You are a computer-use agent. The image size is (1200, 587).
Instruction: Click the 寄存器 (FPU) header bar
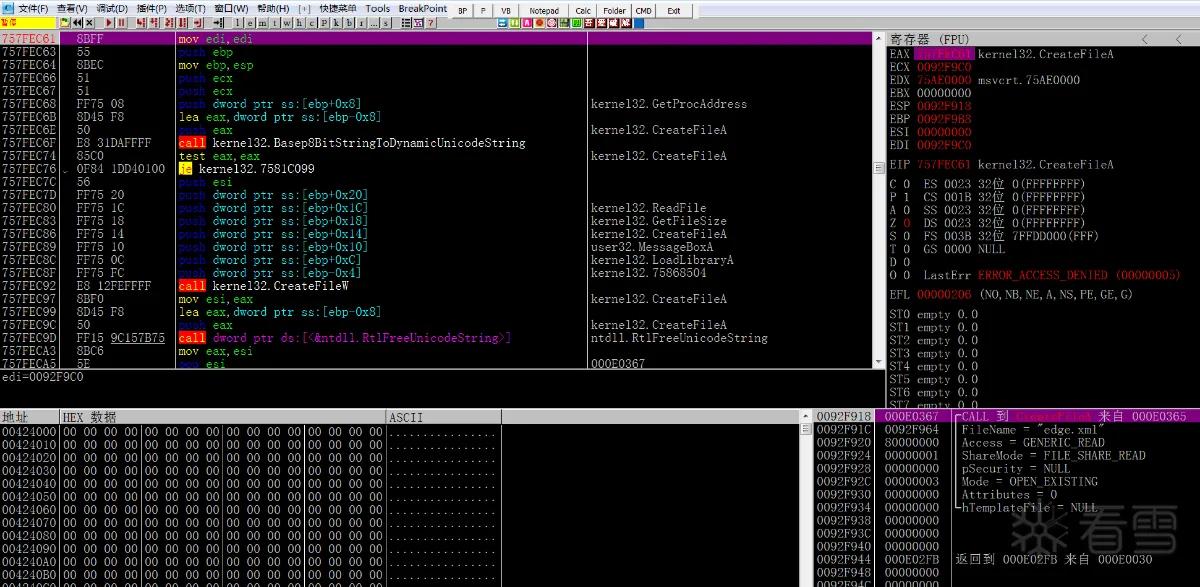pyautogui.click(x=1042, y=39)
